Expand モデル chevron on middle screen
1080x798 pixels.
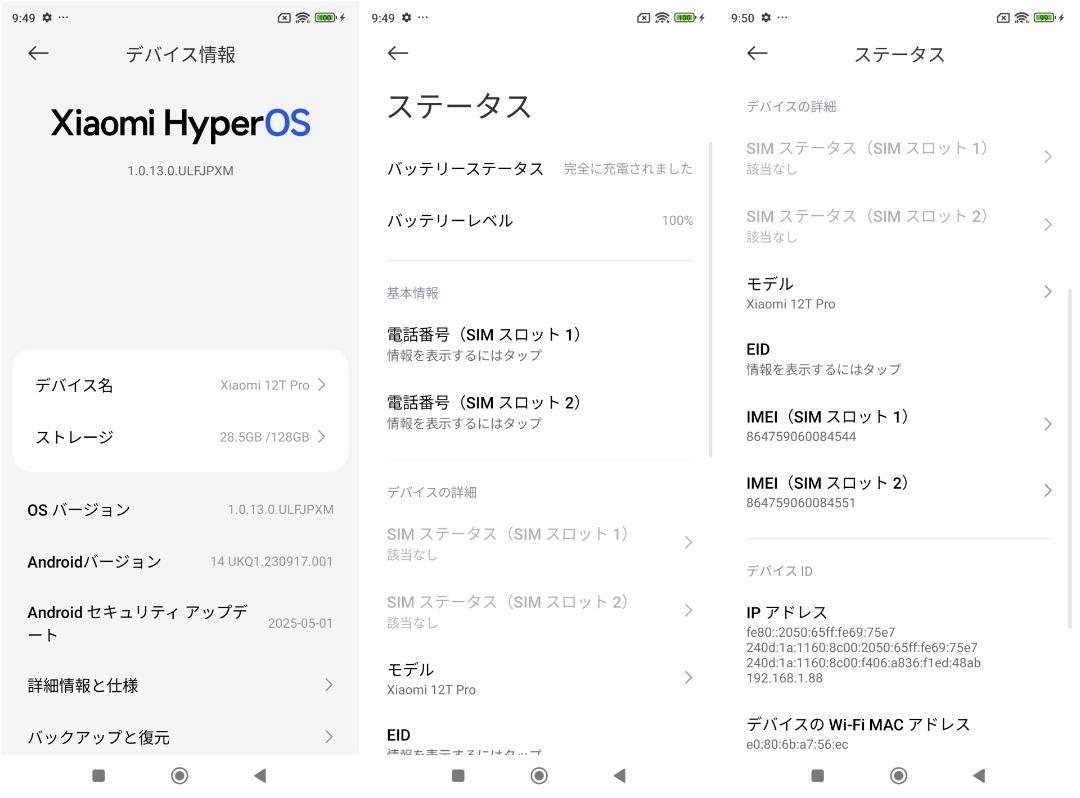[688, 678]
